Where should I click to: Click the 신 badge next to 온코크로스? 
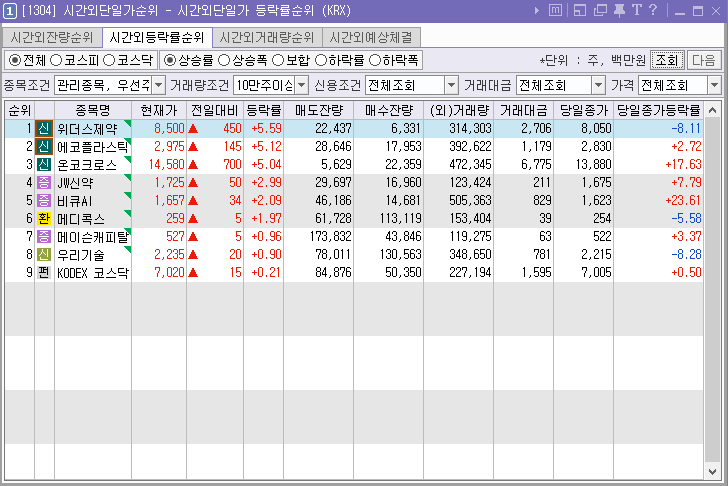pyautogui.click(x=44, y=164)
